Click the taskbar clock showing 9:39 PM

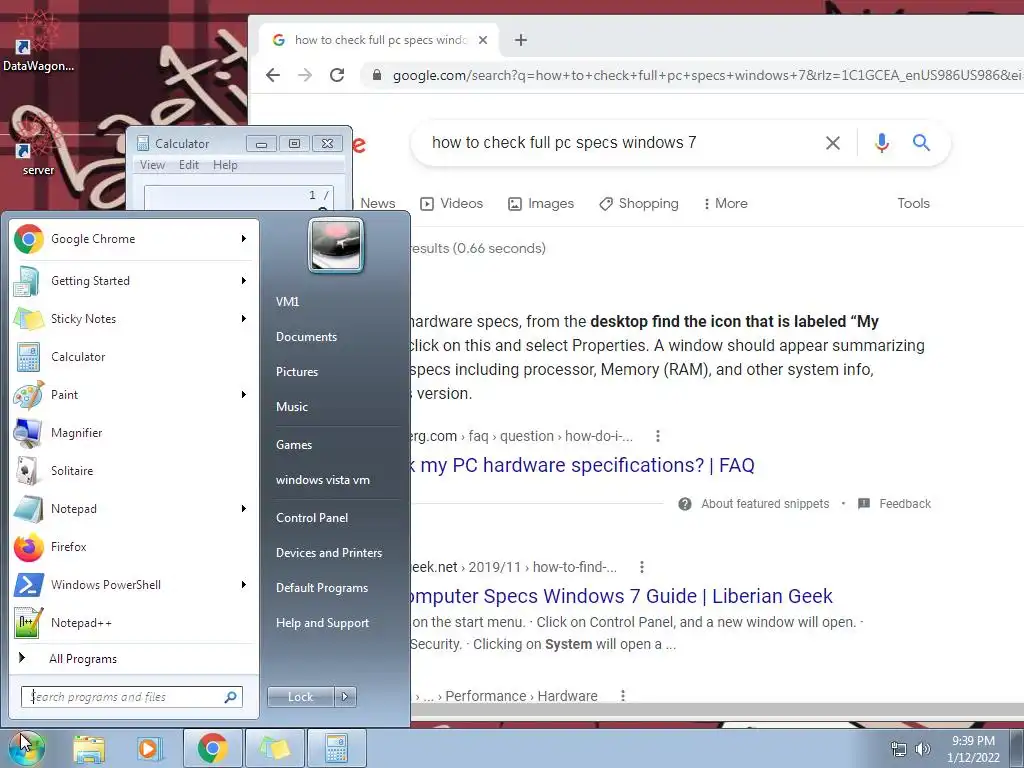pos(973,749)
